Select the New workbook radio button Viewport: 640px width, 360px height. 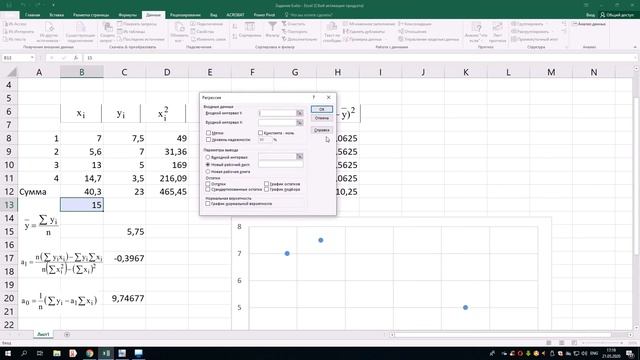(x=208, y=172)
